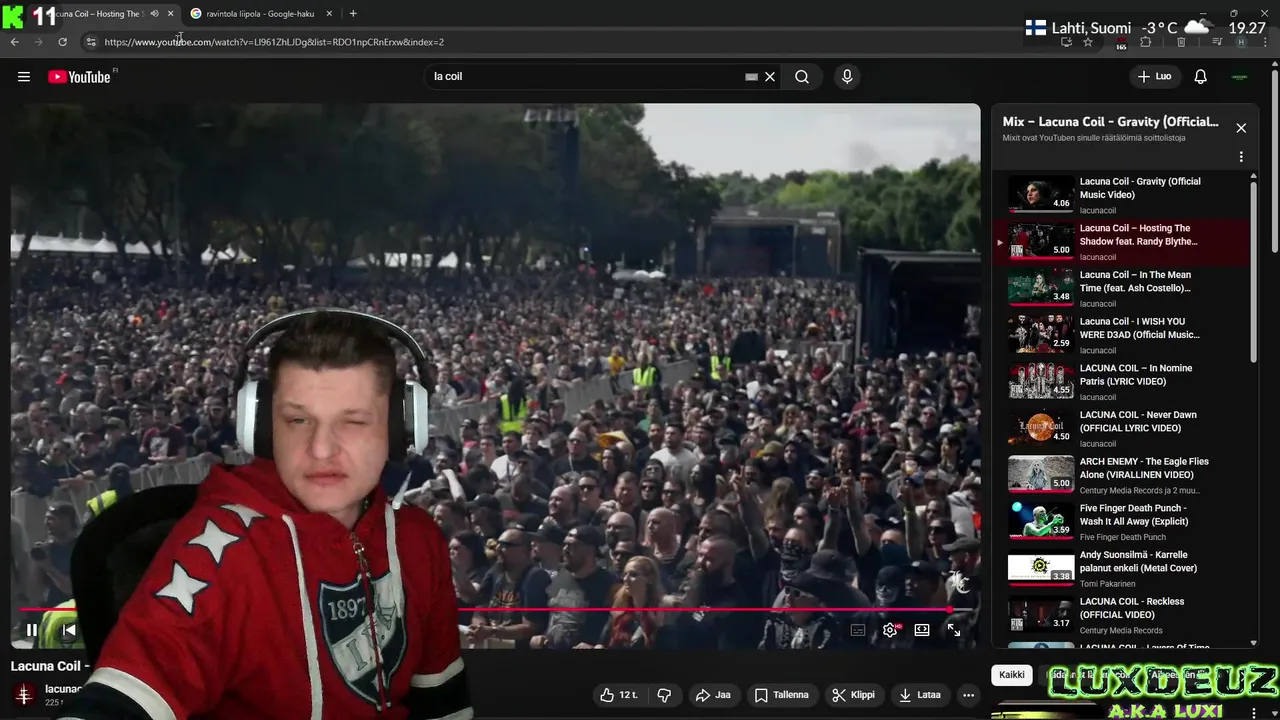
Task: Clear the search box text
Action: [x=770, y=76]
